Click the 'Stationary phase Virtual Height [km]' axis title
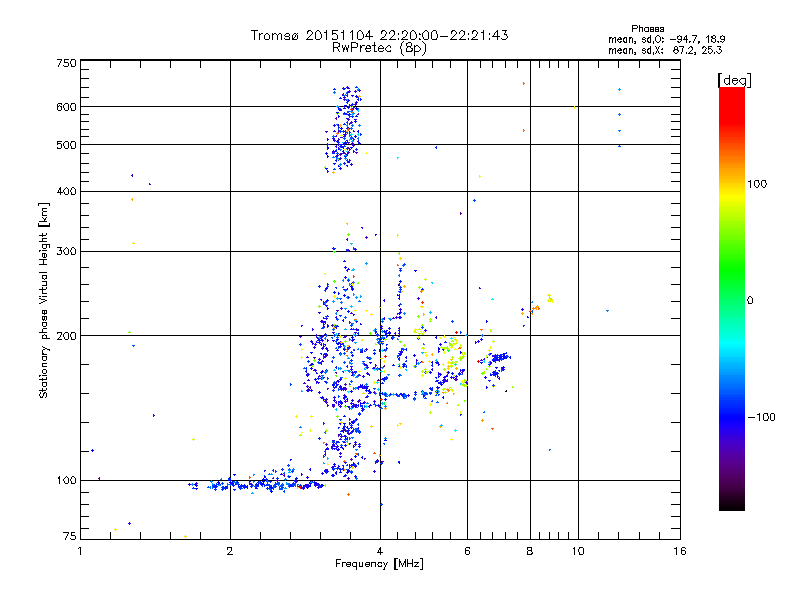800x600 pixels. coord(44,300)
